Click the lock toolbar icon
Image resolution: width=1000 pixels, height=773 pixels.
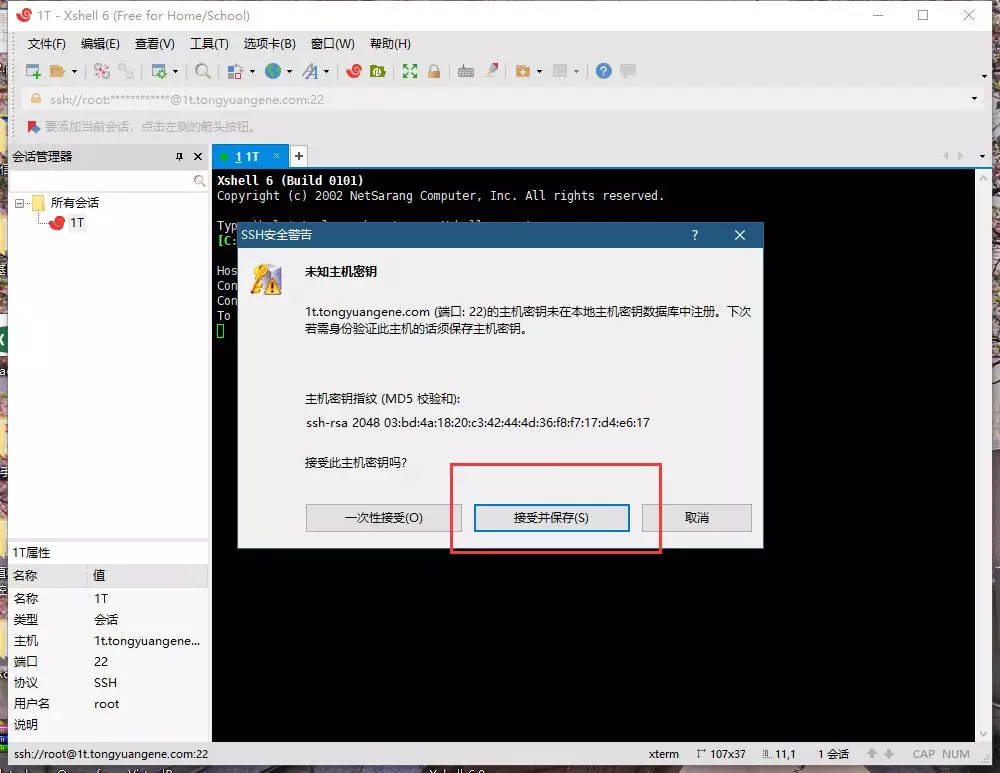pos(435,70)
